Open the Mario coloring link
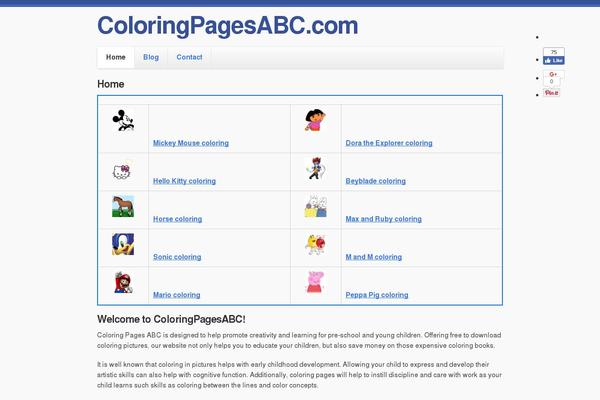 pyautogui.click(x=176, y=294)
